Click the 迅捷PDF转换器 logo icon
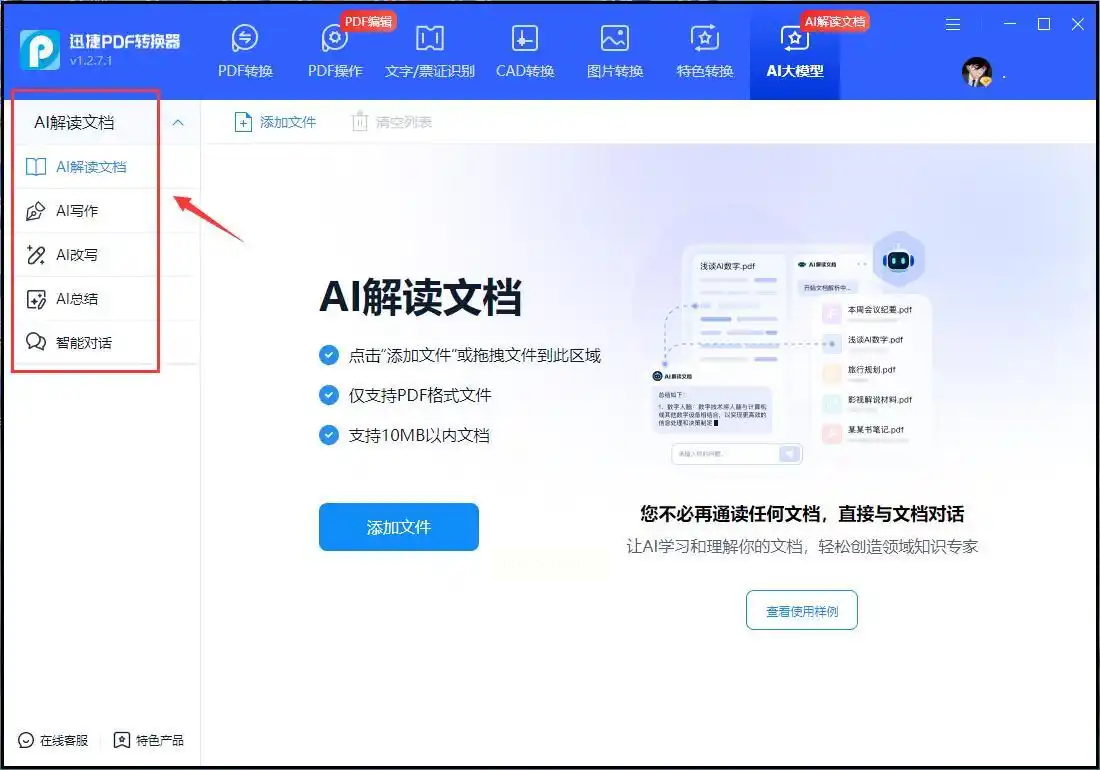Image resolution: width=1100 pixels, height=770 pixels. pos(39,50)
